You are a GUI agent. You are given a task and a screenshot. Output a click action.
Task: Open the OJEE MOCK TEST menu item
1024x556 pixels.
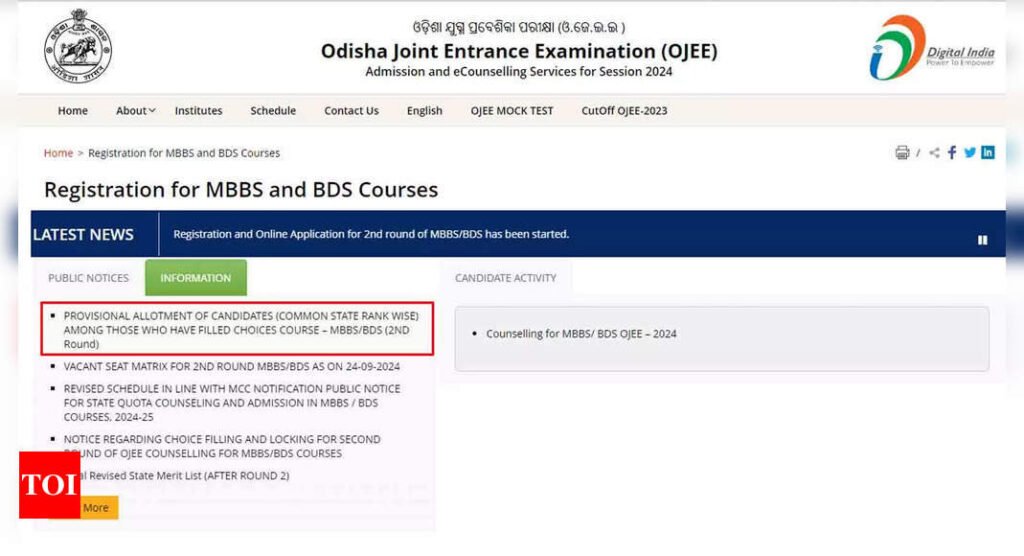(x=512, y=110)
